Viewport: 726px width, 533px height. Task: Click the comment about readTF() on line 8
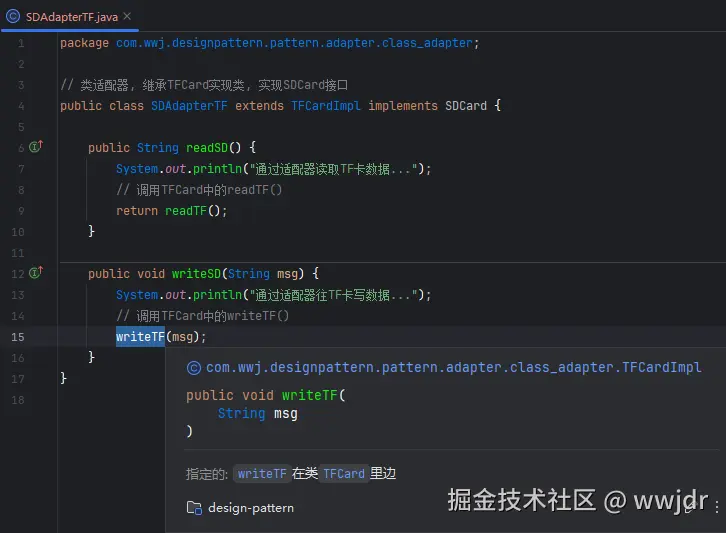click(199, 190)
